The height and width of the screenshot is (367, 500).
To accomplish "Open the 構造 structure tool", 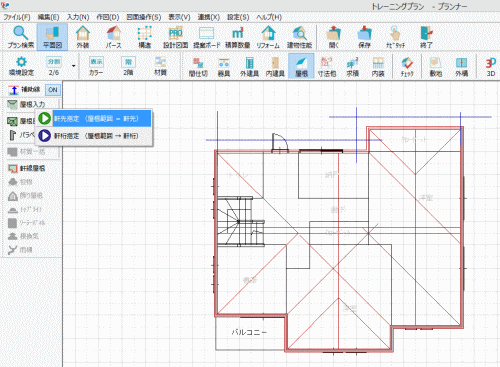I will coord(144,37).
